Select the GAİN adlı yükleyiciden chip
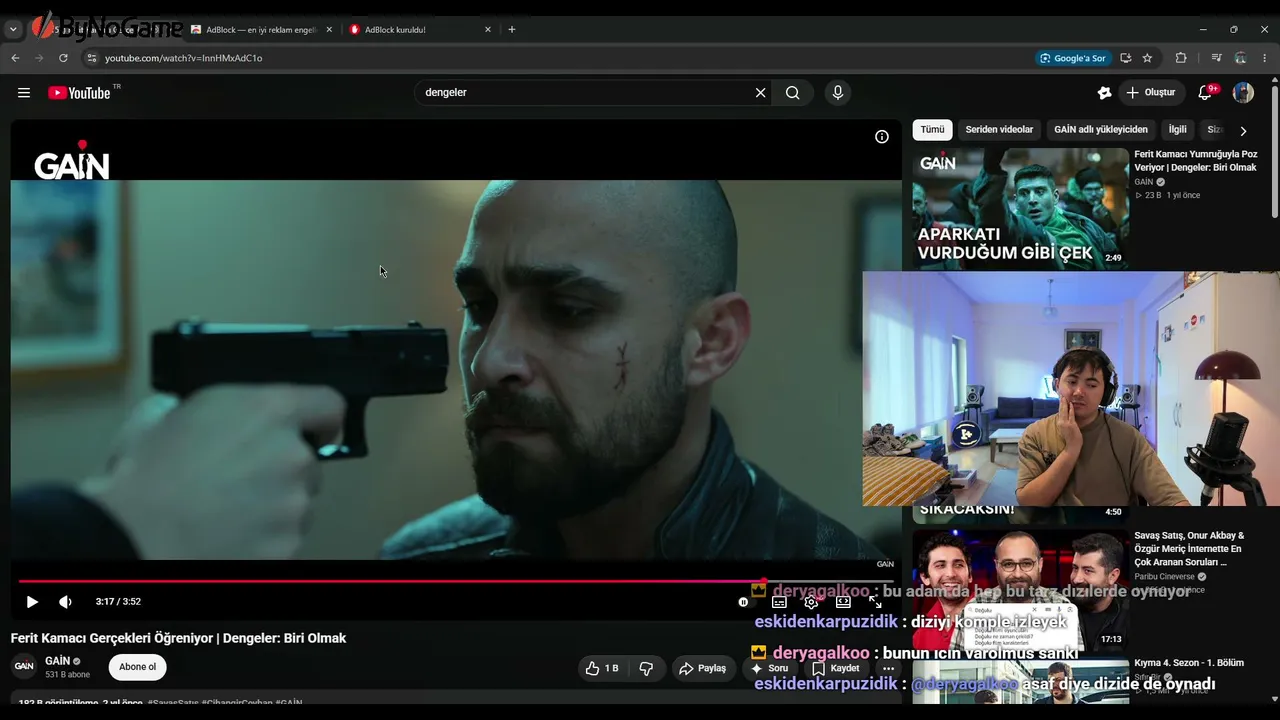1280x720 pixels. tap(1101, 130)
